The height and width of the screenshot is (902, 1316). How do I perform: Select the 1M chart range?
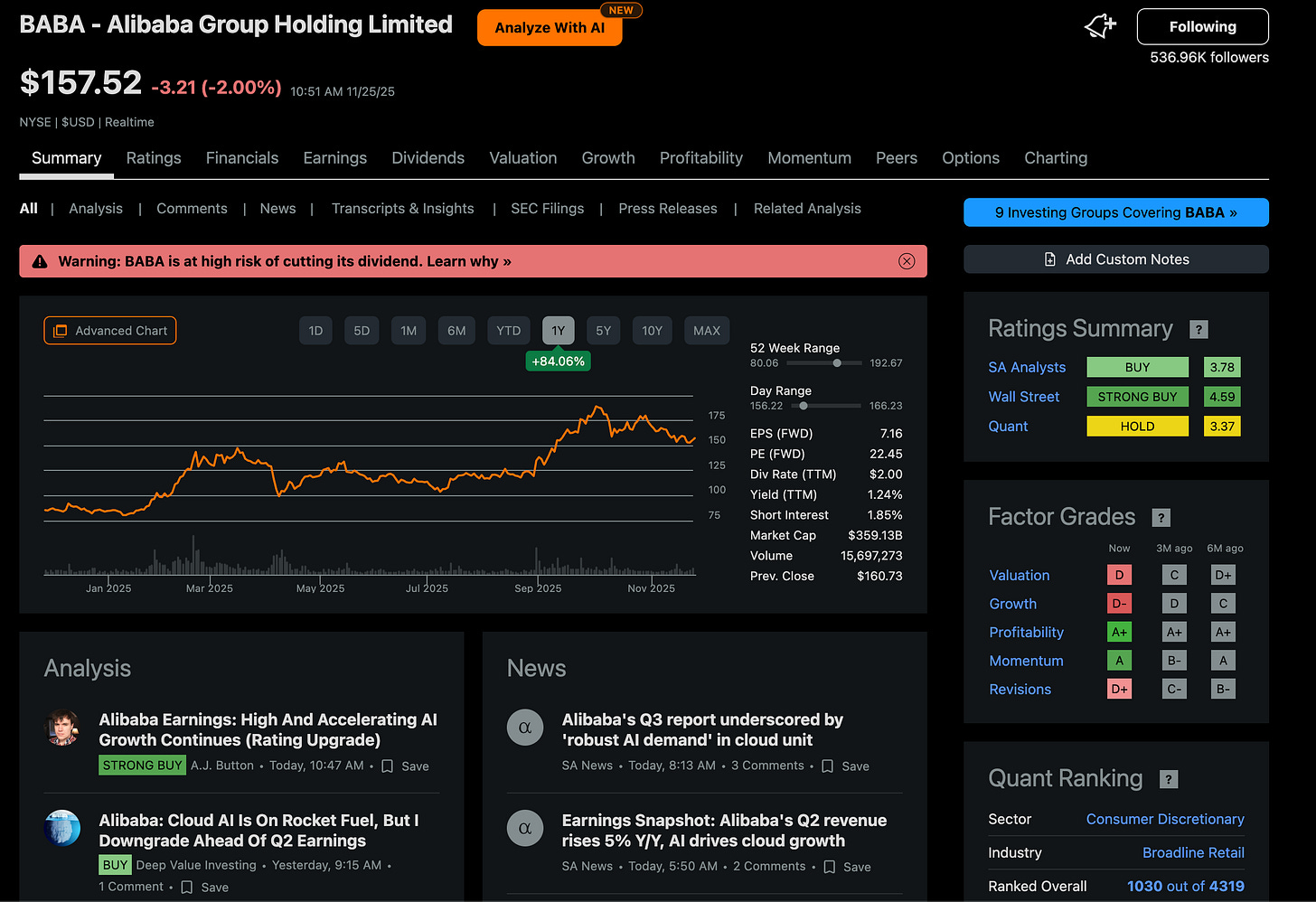click(409, 331)
